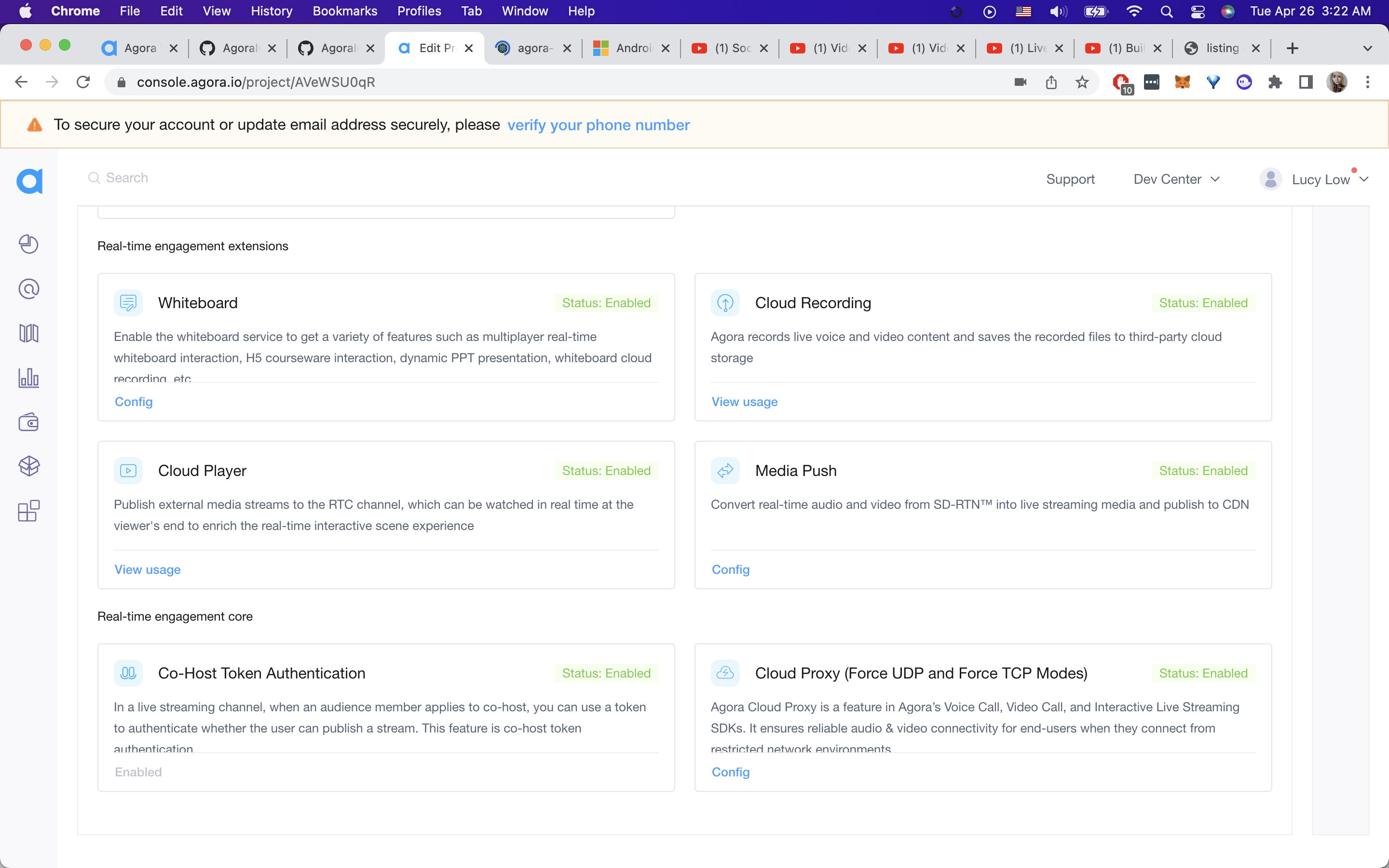Screen dimensions: 1389x868
Task: Open Media Push Config link
Action: click(x=730, y=570)
